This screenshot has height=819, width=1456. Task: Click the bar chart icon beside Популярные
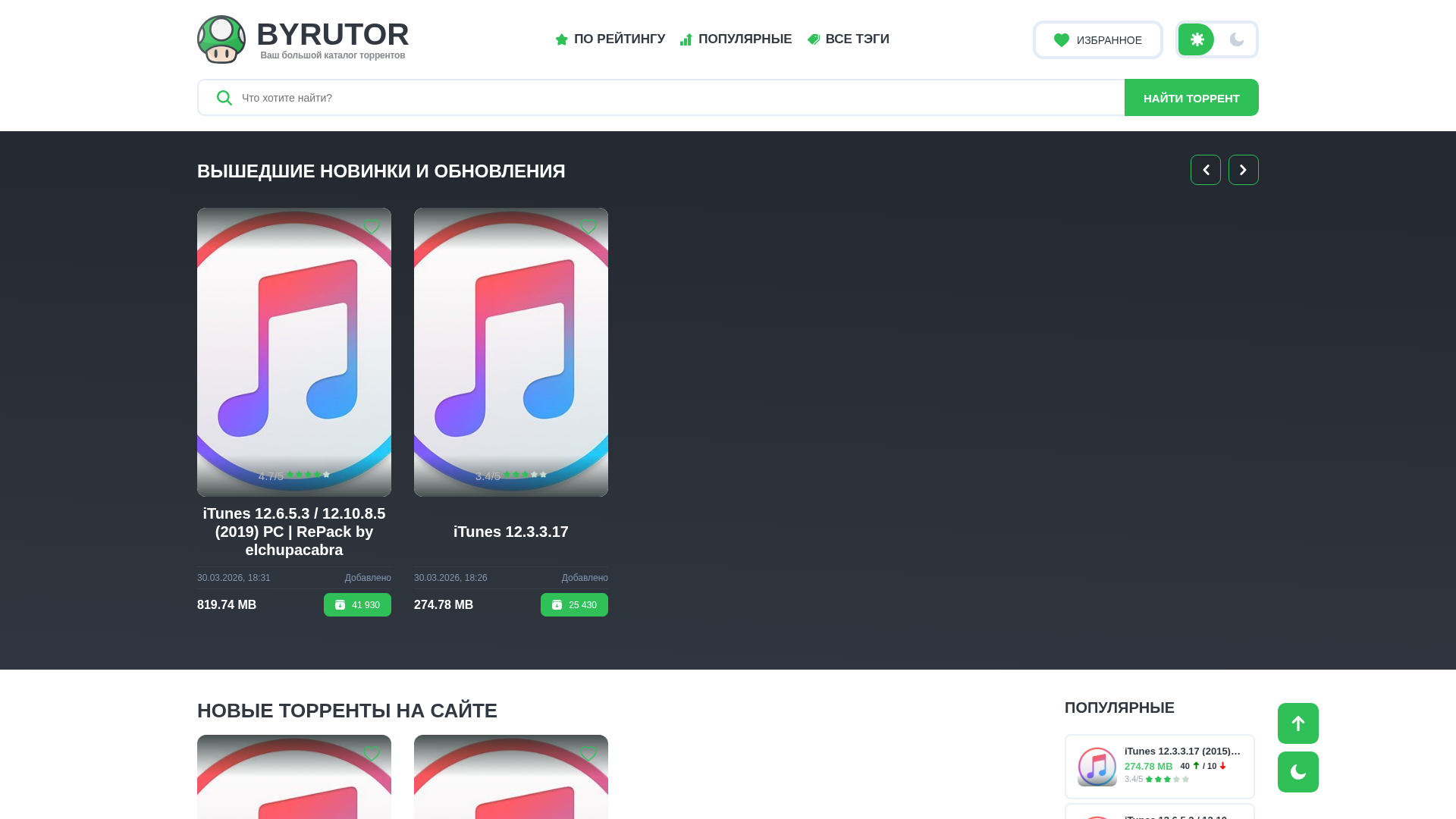click(686, 39)
